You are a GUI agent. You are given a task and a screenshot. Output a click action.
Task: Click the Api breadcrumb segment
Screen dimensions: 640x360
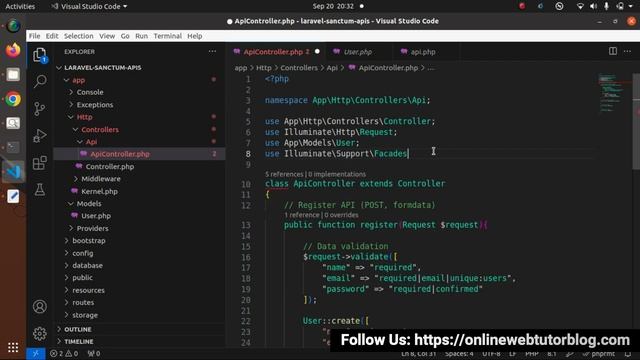332,68
